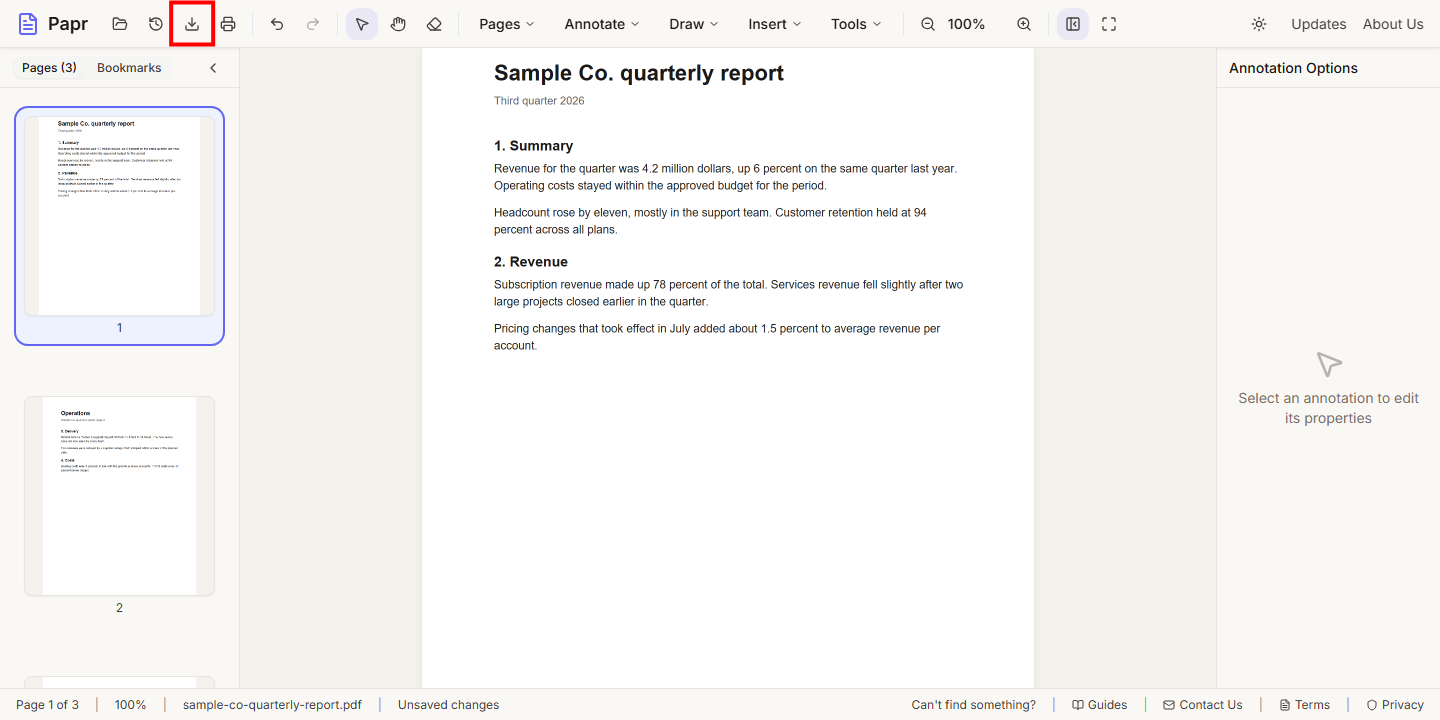Click the "Unsaved changes" status text
Viewport: 1440px width, 720px height.
448,705
